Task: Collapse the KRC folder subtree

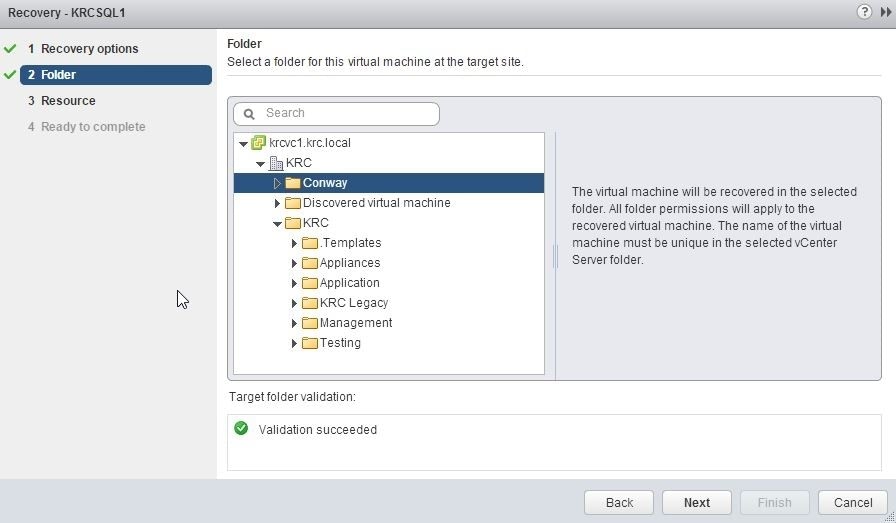Action: click(x=277, y=223)
